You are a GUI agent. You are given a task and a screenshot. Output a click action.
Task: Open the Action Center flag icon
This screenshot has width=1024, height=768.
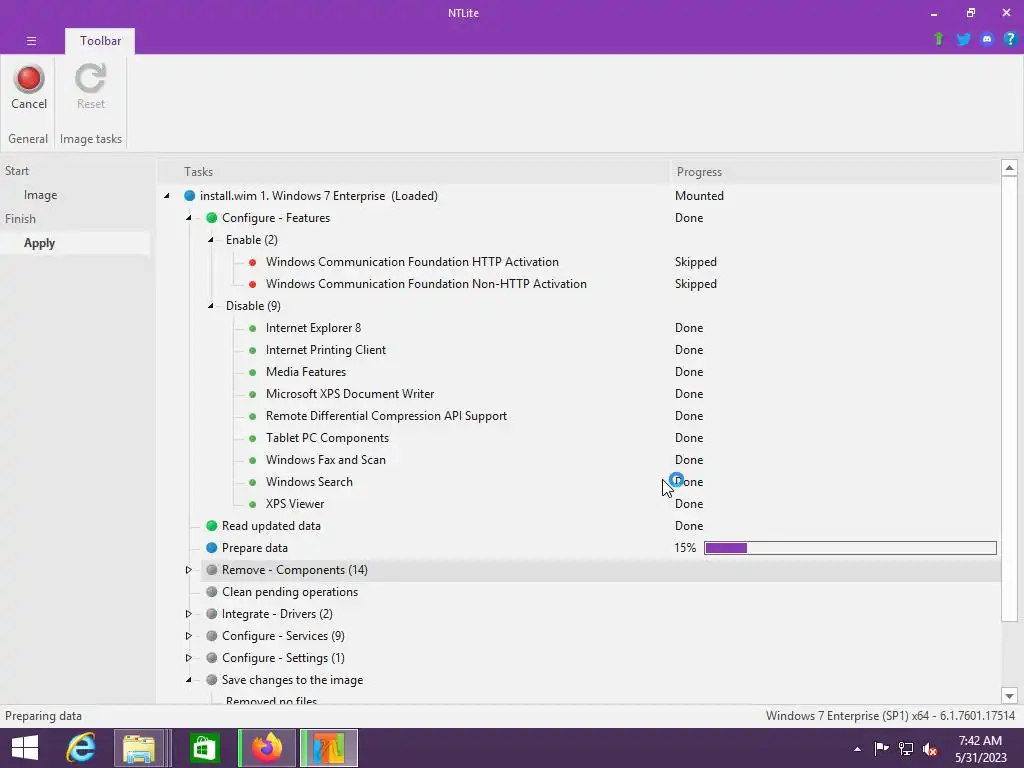pyautogui.click(x=881, y=748)
